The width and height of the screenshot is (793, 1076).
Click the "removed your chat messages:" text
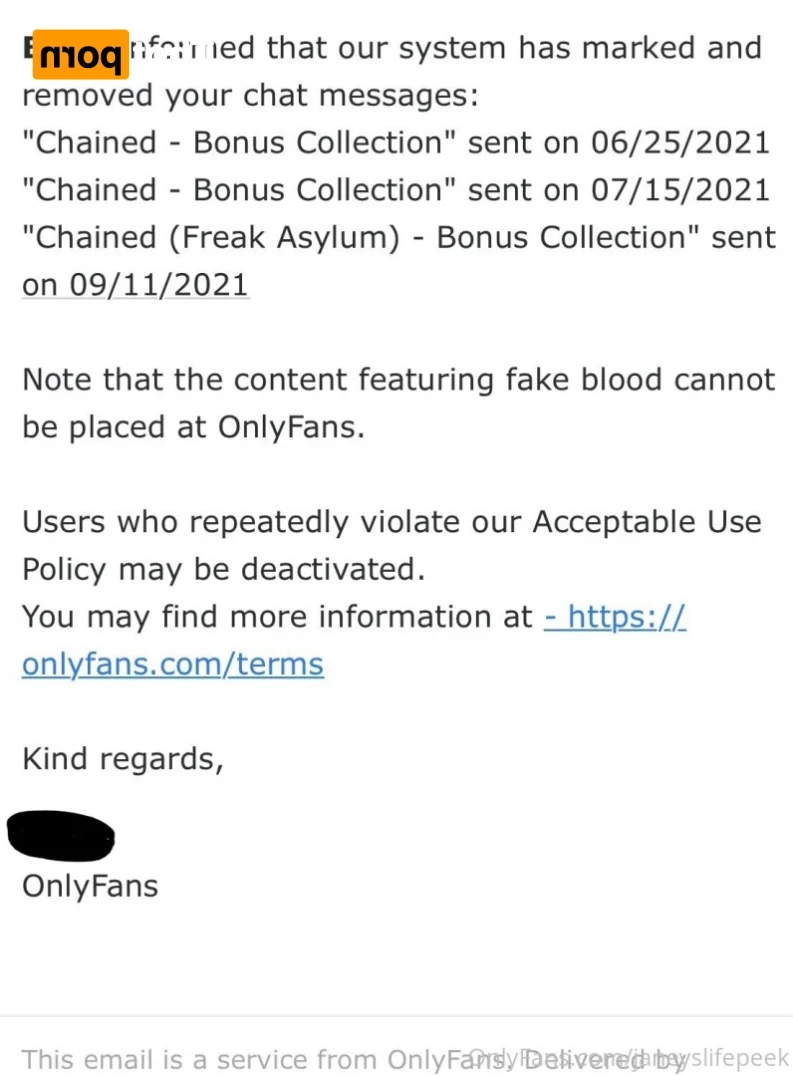(250, 95)
